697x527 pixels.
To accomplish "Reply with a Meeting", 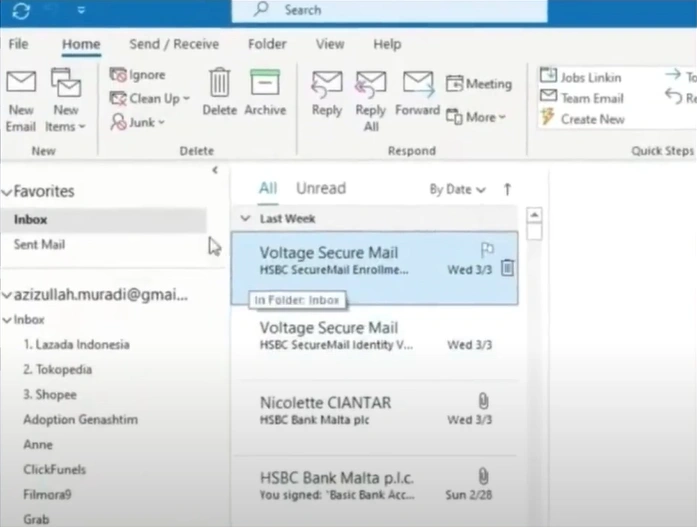I will click(x=479, y=84).
